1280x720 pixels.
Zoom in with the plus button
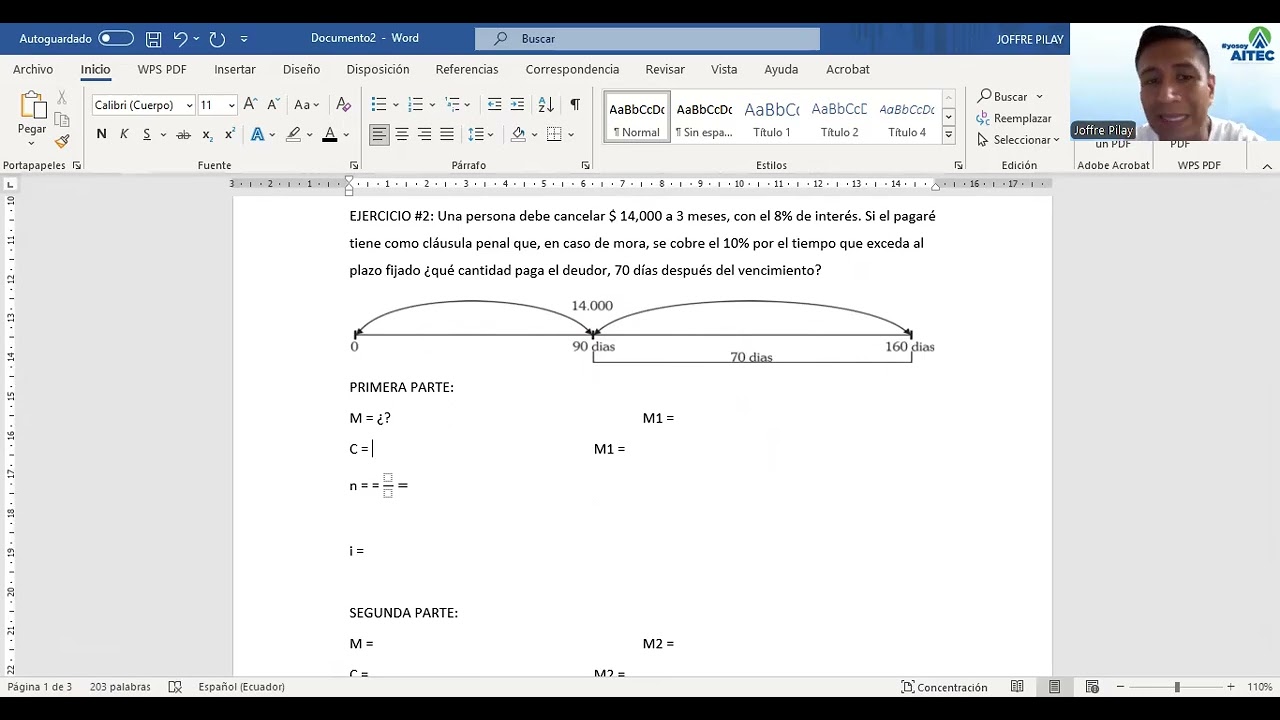[1230, 687]
